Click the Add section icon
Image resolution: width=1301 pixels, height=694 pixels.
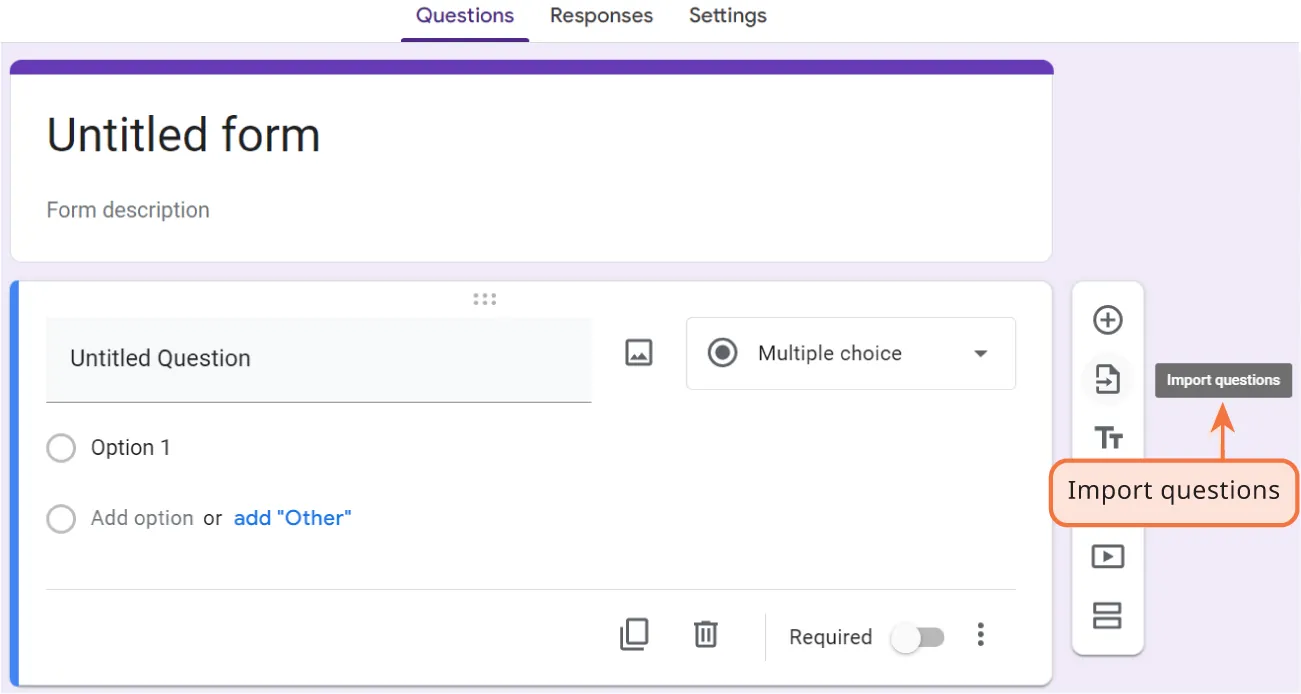1107,617
